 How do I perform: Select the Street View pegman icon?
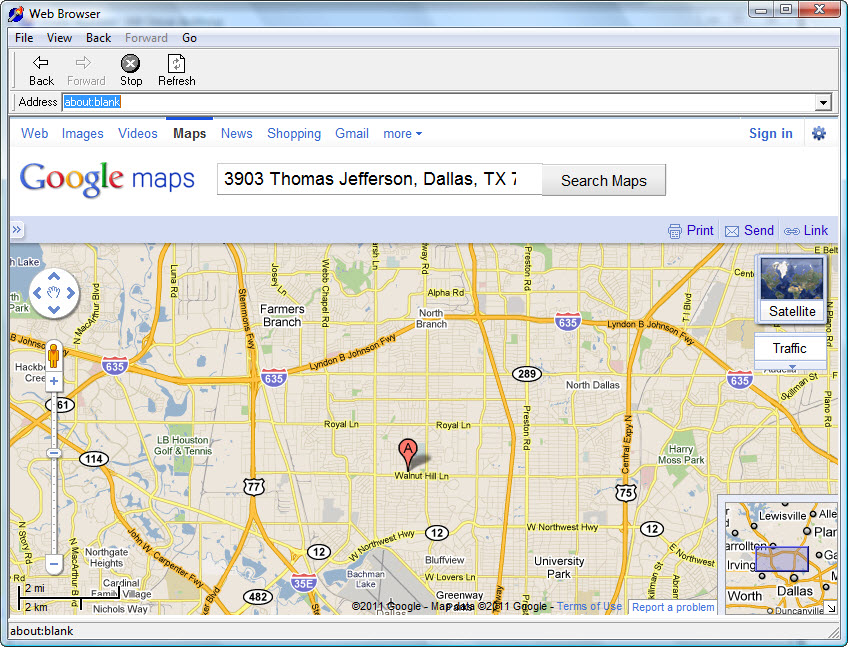tap(54, 355)
